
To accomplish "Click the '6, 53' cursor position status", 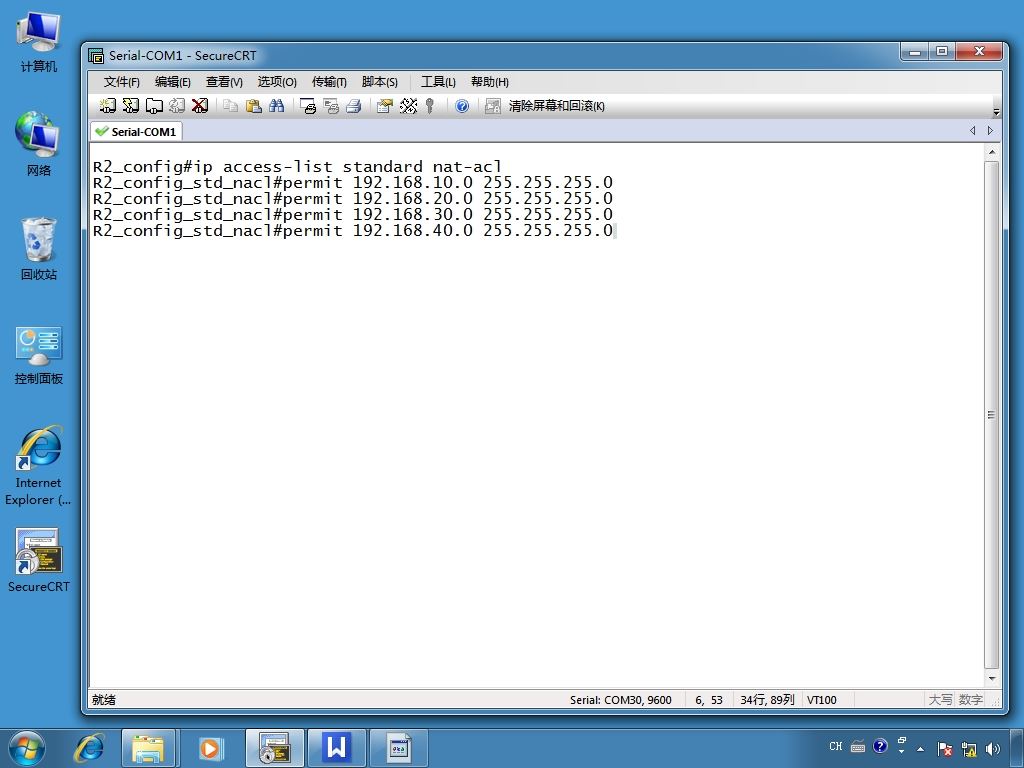I will click(x=709, y=700).
